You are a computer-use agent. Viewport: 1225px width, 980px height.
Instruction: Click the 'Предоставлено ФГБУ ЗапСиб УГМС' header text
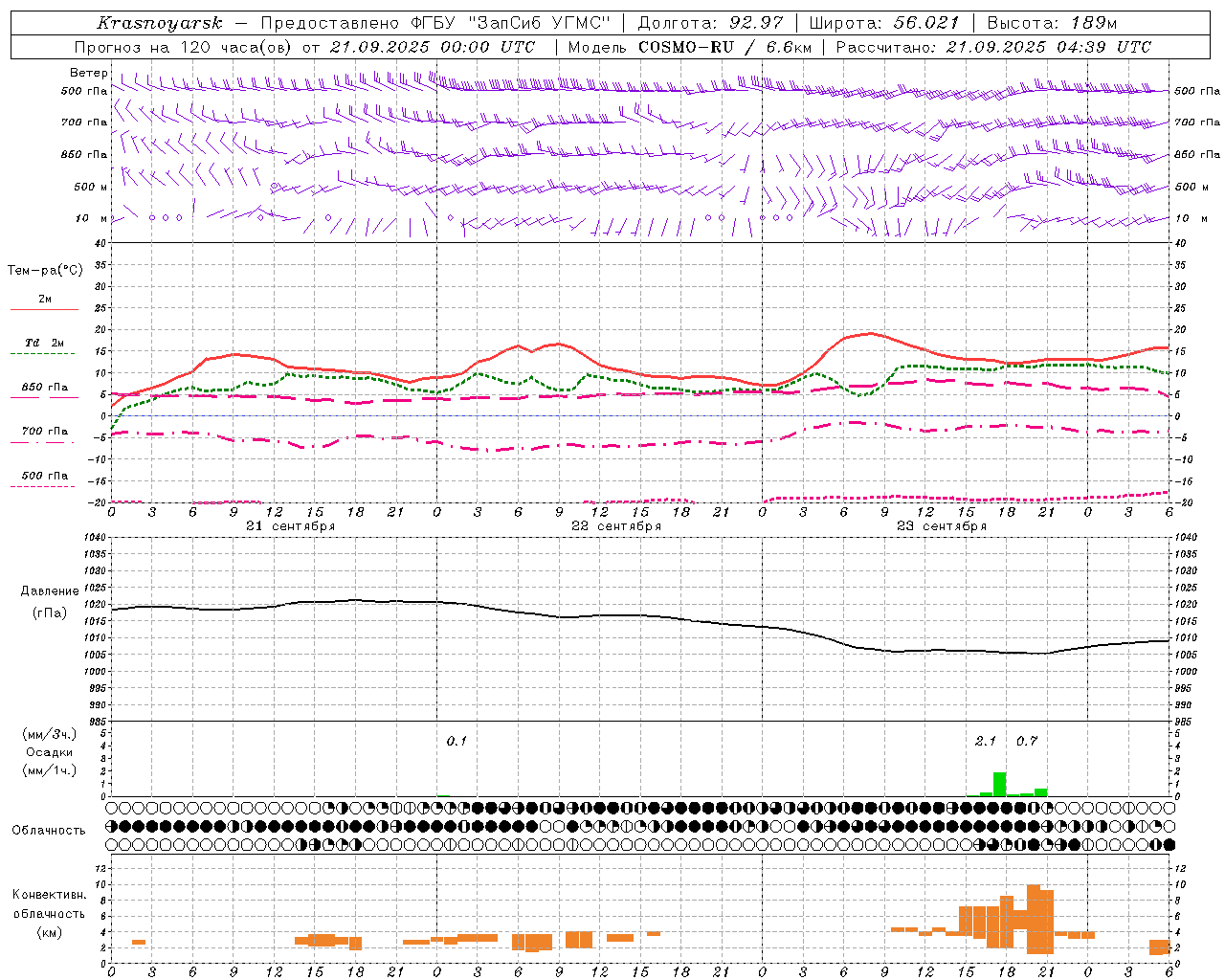tap(435, 23)
